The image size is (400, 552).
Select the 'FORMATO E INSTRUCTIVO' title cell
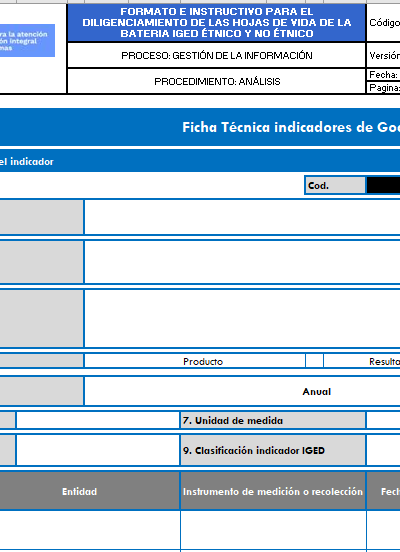click(217, 23)
